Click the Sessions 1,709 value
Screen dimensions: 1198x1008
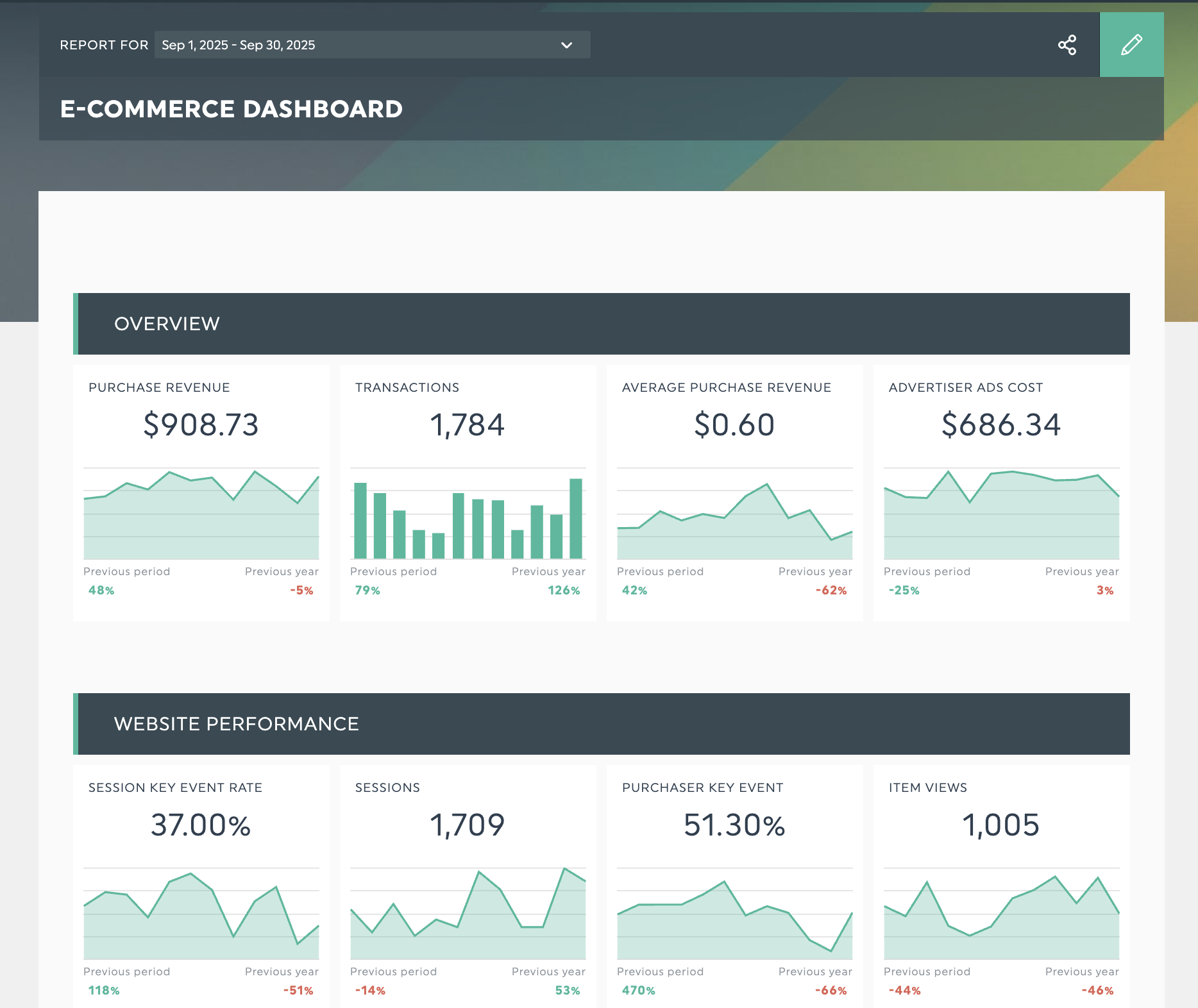coord(468,825)
